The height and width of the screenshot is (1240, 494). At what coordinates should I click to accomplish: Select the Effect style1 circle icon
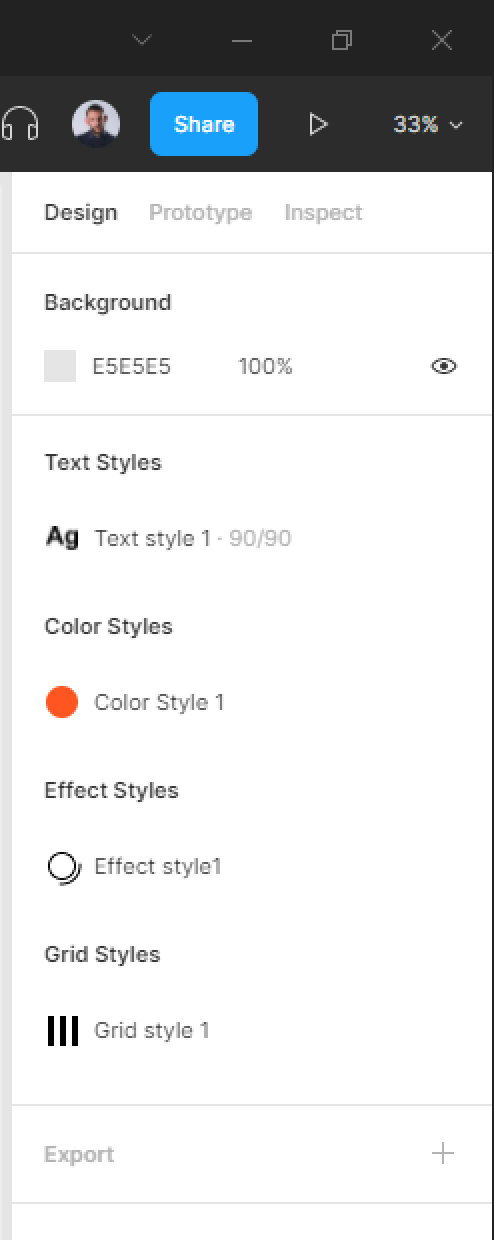63,867
